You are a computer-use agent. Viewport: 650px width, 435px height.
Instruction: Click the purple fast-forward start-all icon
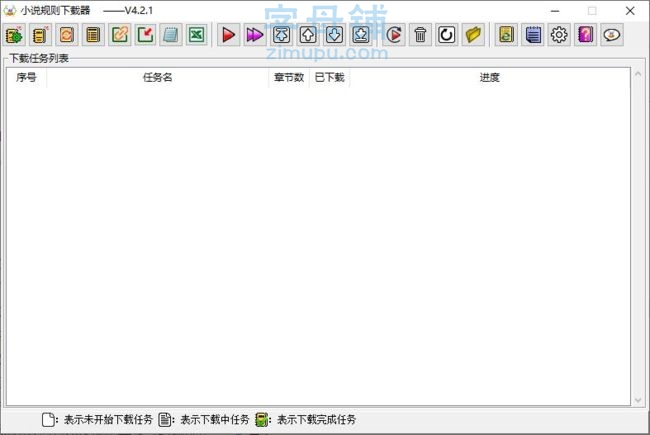tap(255, 35)
